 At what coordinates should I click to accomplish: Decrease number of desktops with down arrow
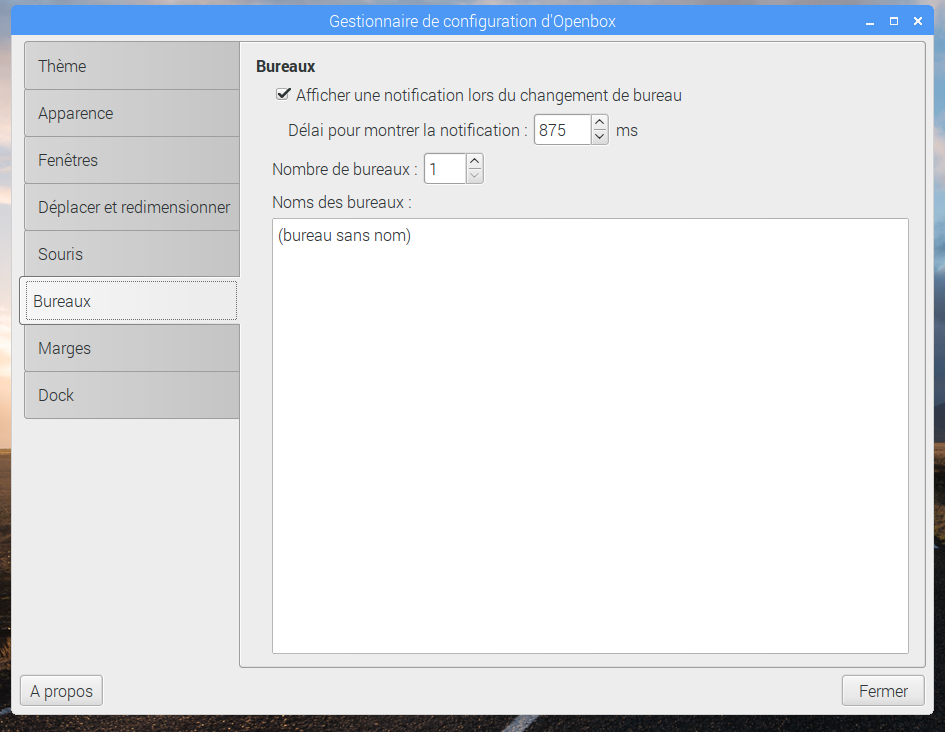pyautogui.click(x=475, y=176)
